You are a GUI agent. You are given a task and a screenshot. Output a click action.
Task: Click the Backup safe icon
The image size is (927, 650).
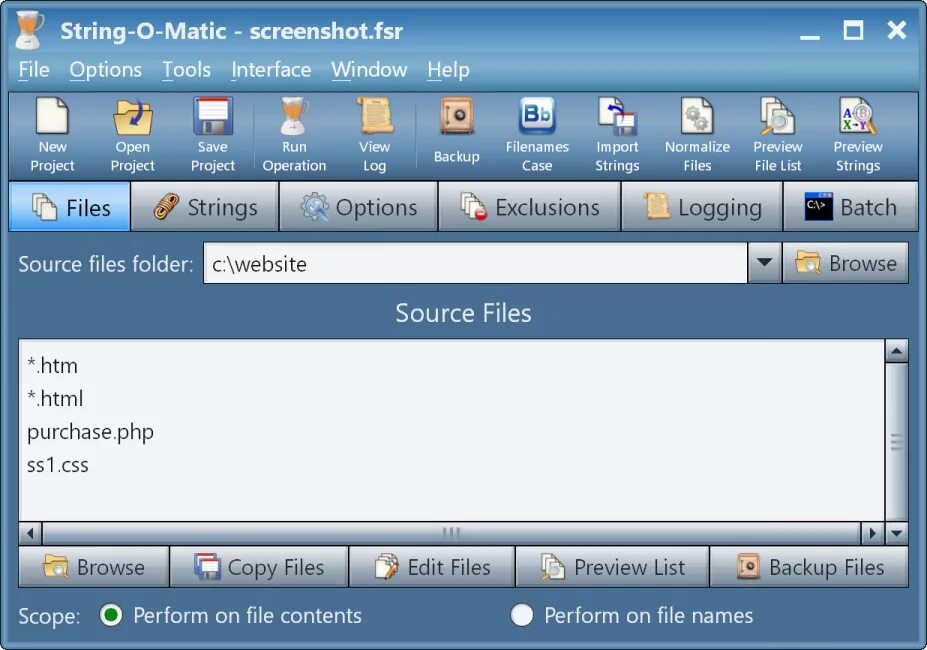456,131
